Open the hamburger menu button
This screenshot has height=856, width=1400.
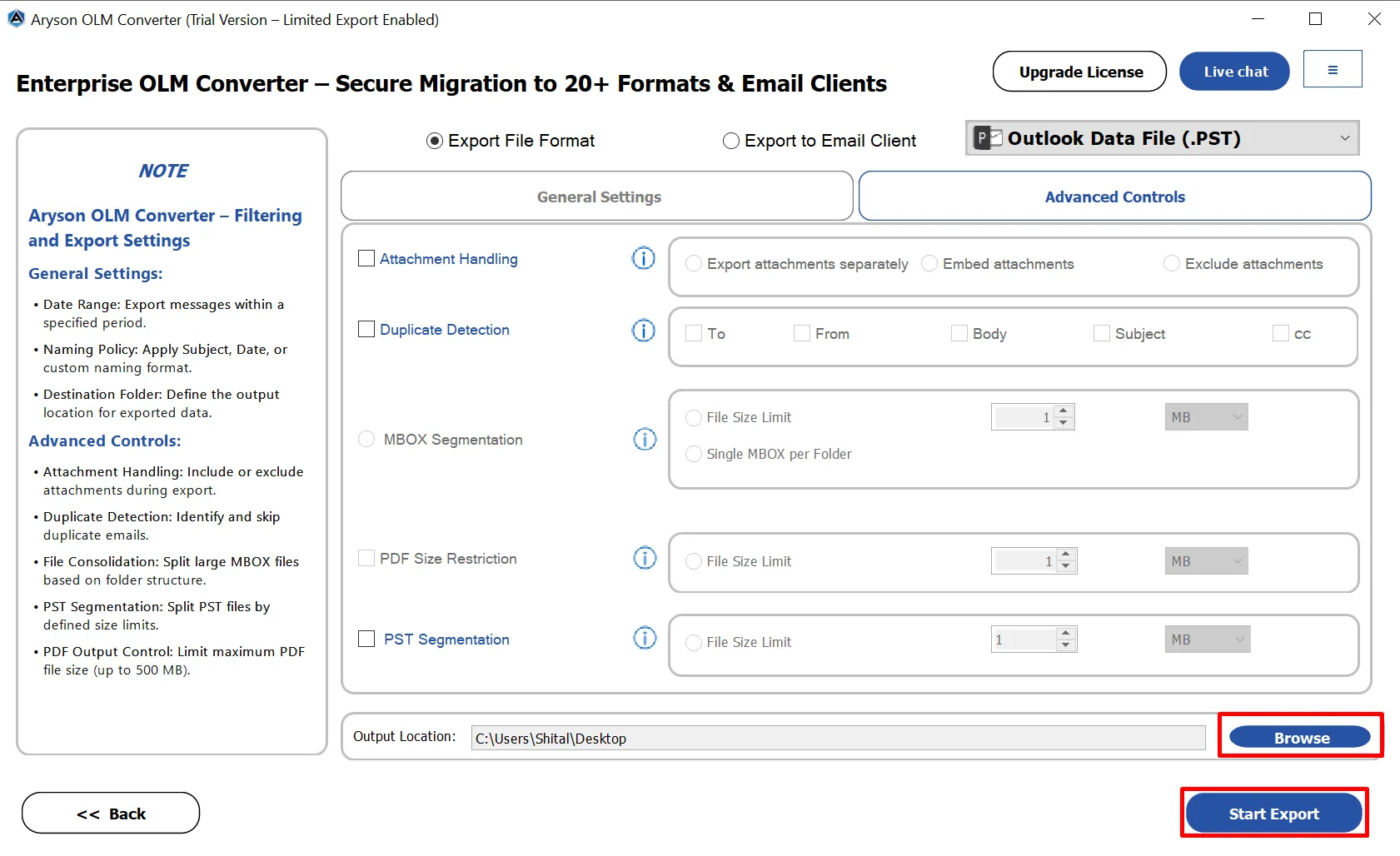1332,69
